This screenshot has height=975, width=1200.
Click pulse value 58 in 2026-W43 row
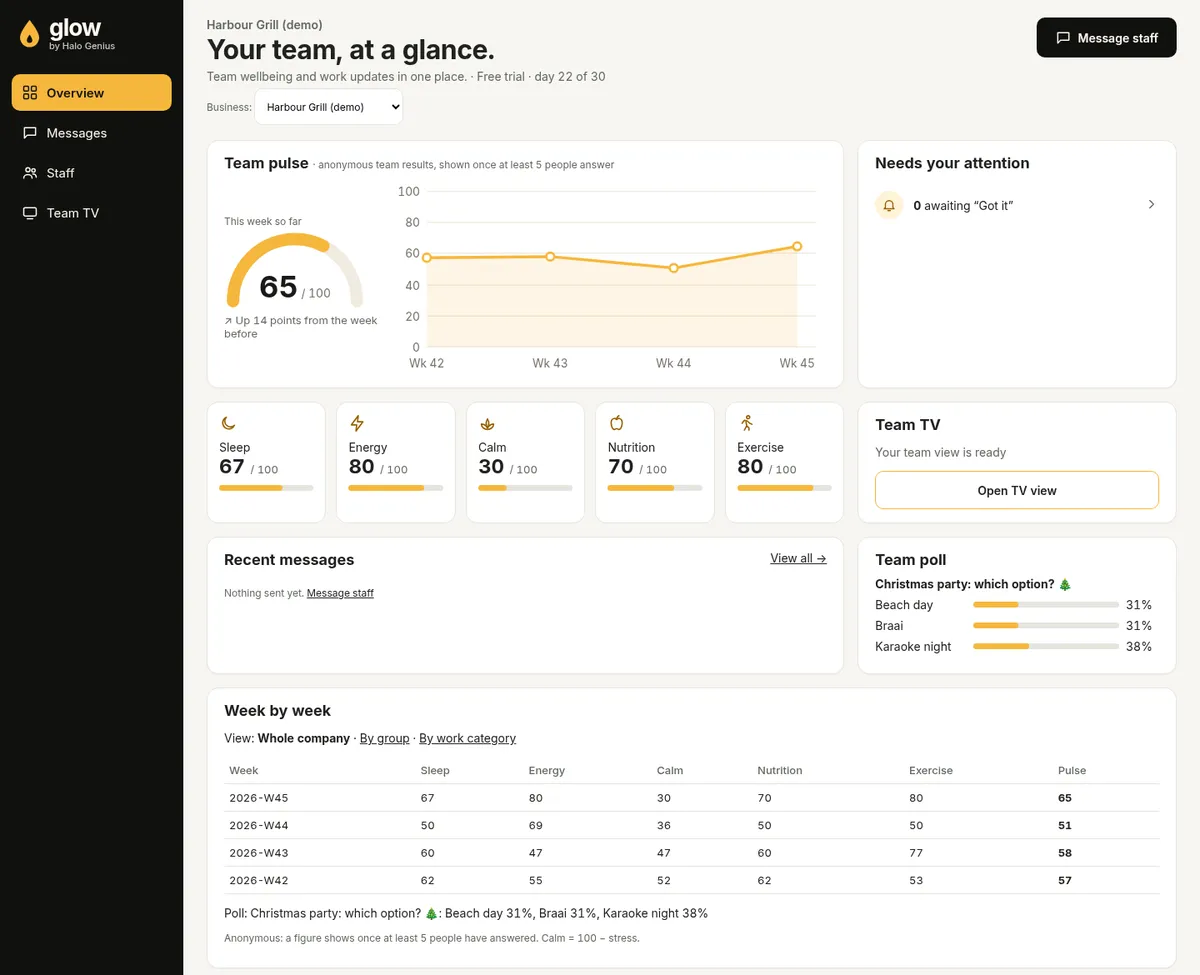(x=1065, y=853)
